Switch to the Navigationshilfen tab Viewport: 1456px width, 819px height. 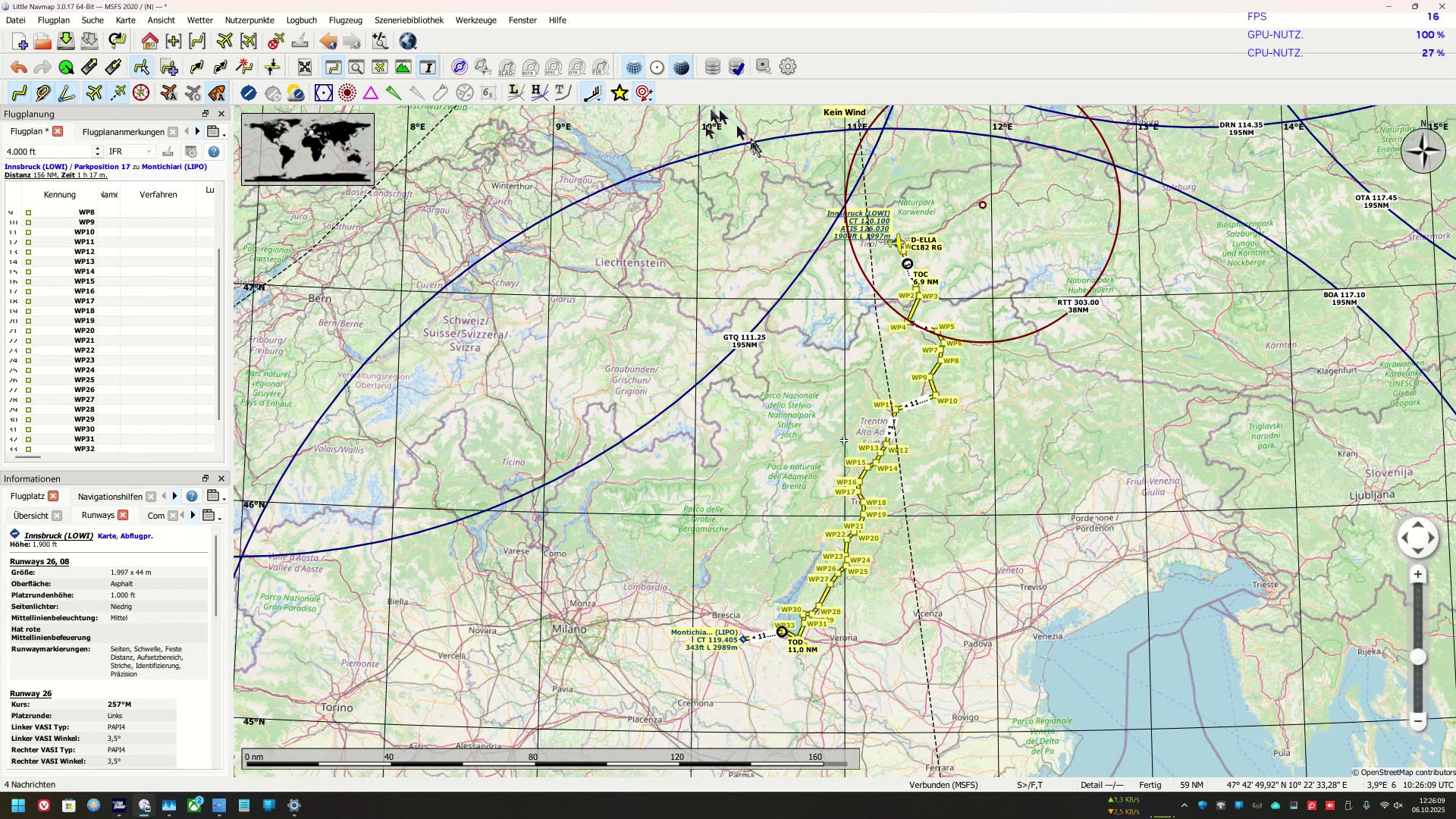(110, 497)
